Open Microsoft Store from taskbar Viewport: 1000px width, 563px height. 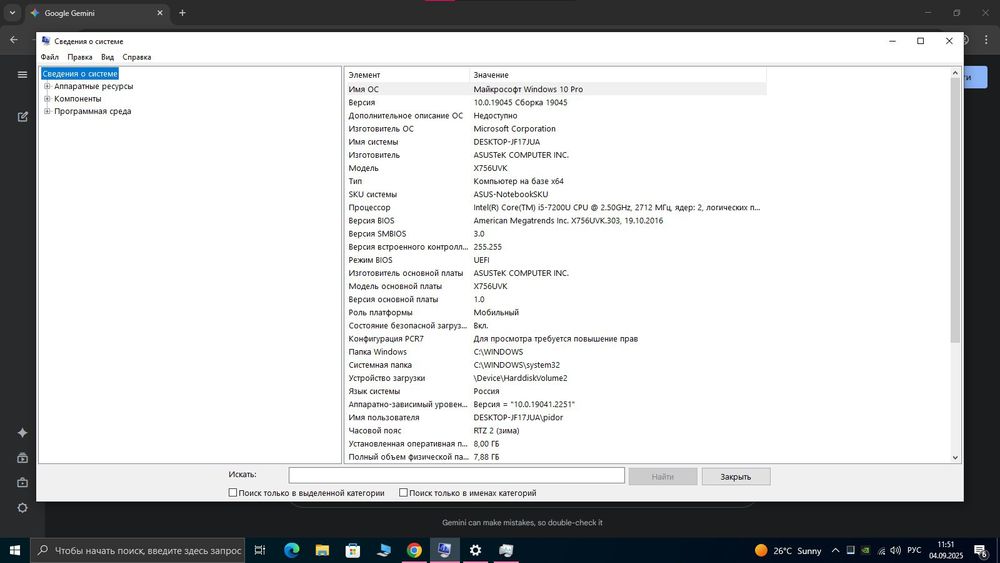click(353, 550)
